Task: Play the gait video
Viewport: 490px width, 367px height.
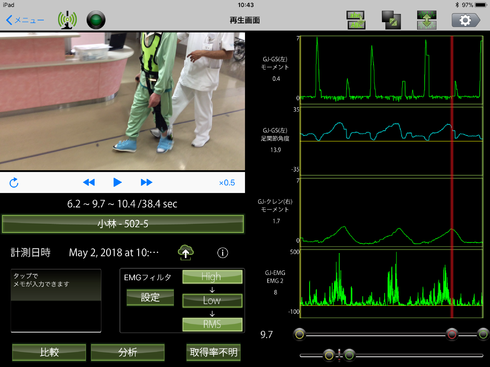Action: [117, 182]
